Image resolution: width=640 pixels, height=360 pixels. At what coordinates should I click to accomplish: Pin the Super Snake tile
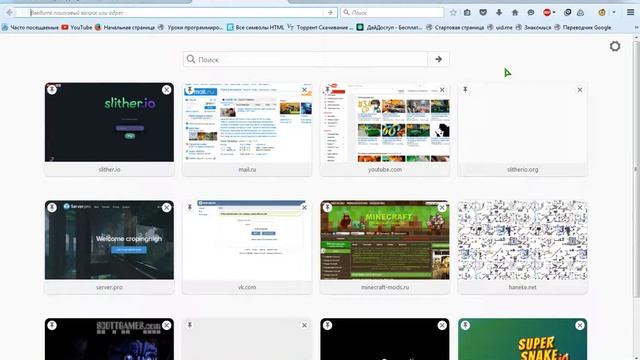[x=465, y=325]
